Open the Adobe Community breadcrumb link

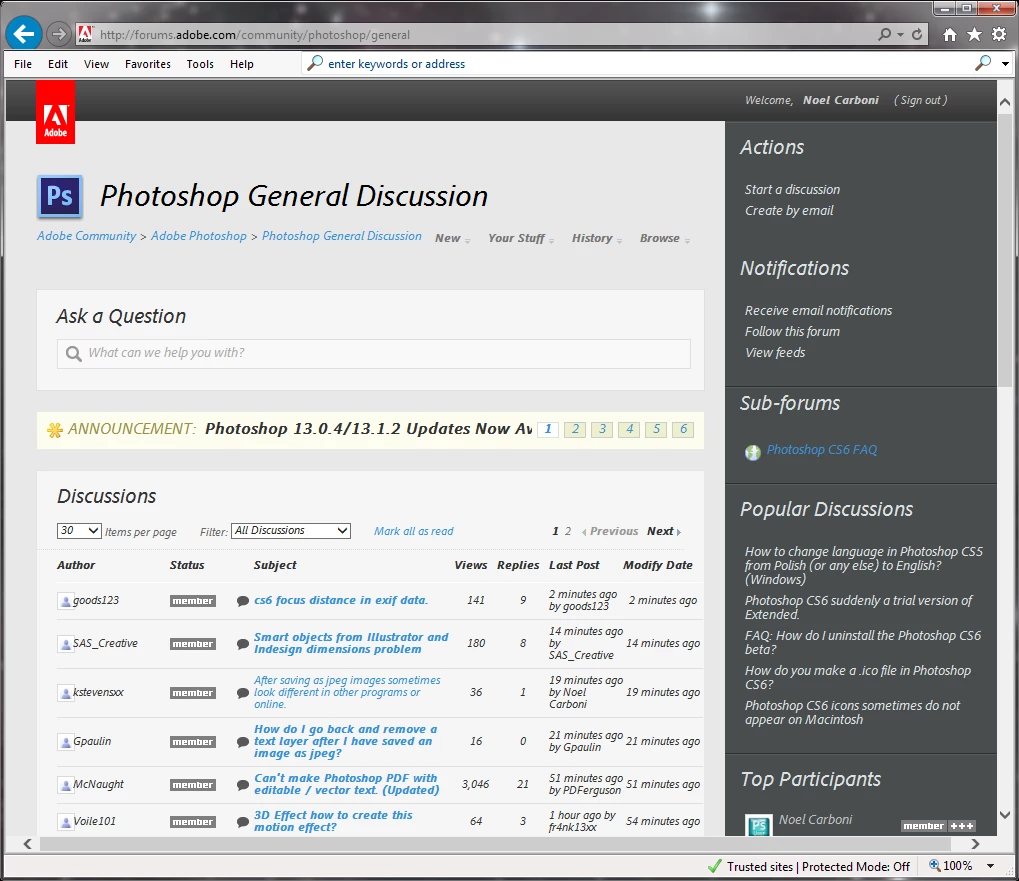[86, 236]
